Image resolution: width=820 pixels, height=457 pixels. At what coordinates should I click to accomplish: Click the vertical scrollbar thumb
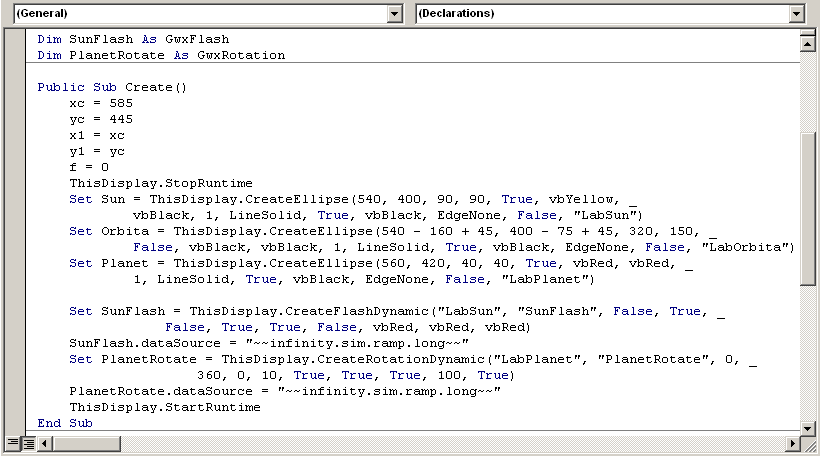point(807,209)
